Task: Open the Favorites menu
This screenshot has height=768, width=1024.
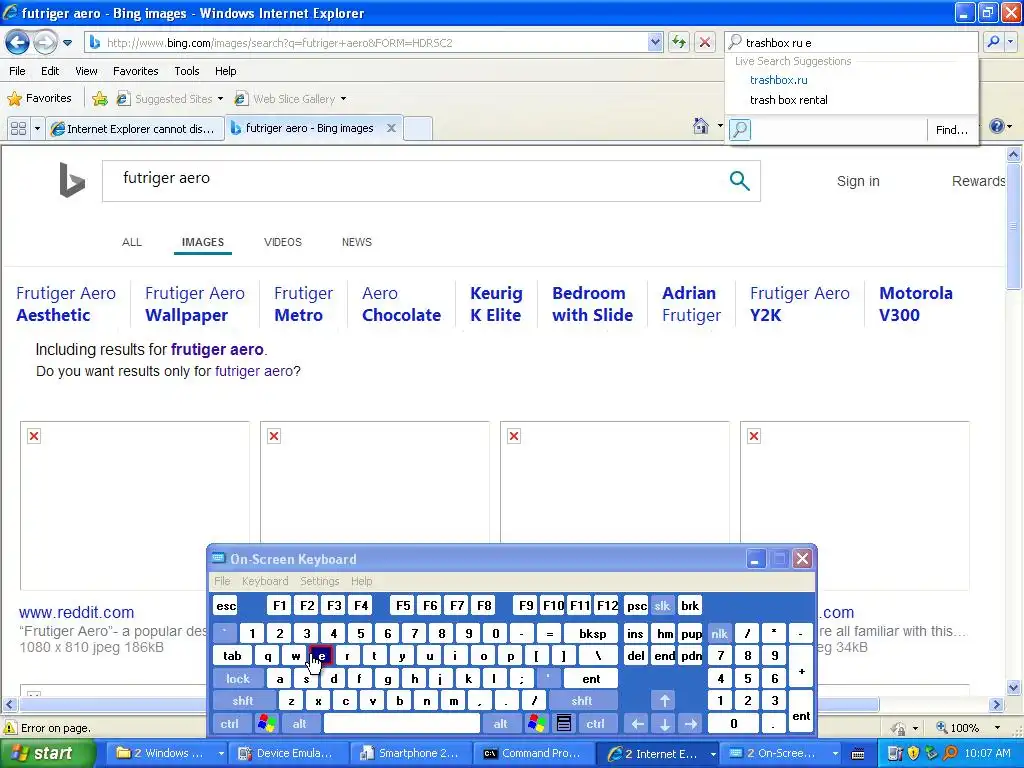Action: tap(135, 71)
